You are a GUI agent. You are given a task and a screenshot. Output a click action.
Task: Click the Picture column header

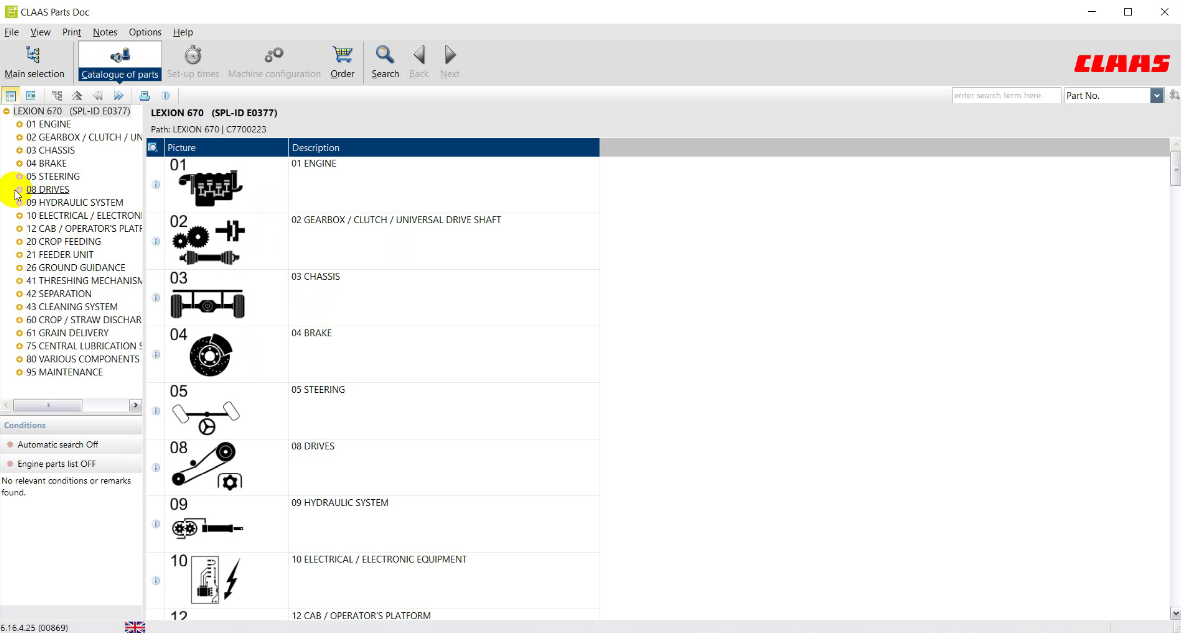(226, 148)
